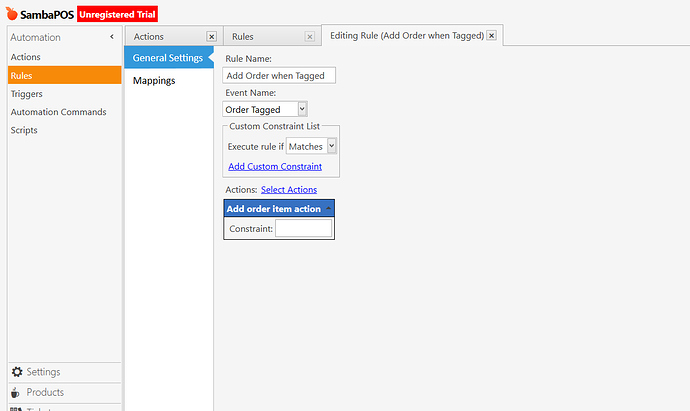
Task: Click the Unregistered Trial badge
Action: click(x=117, y=15)
